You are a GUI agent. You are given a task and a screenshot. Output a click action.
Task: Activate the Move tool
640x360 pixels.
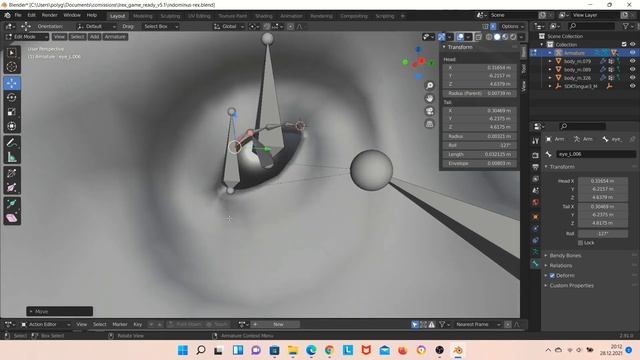(11, 83)
